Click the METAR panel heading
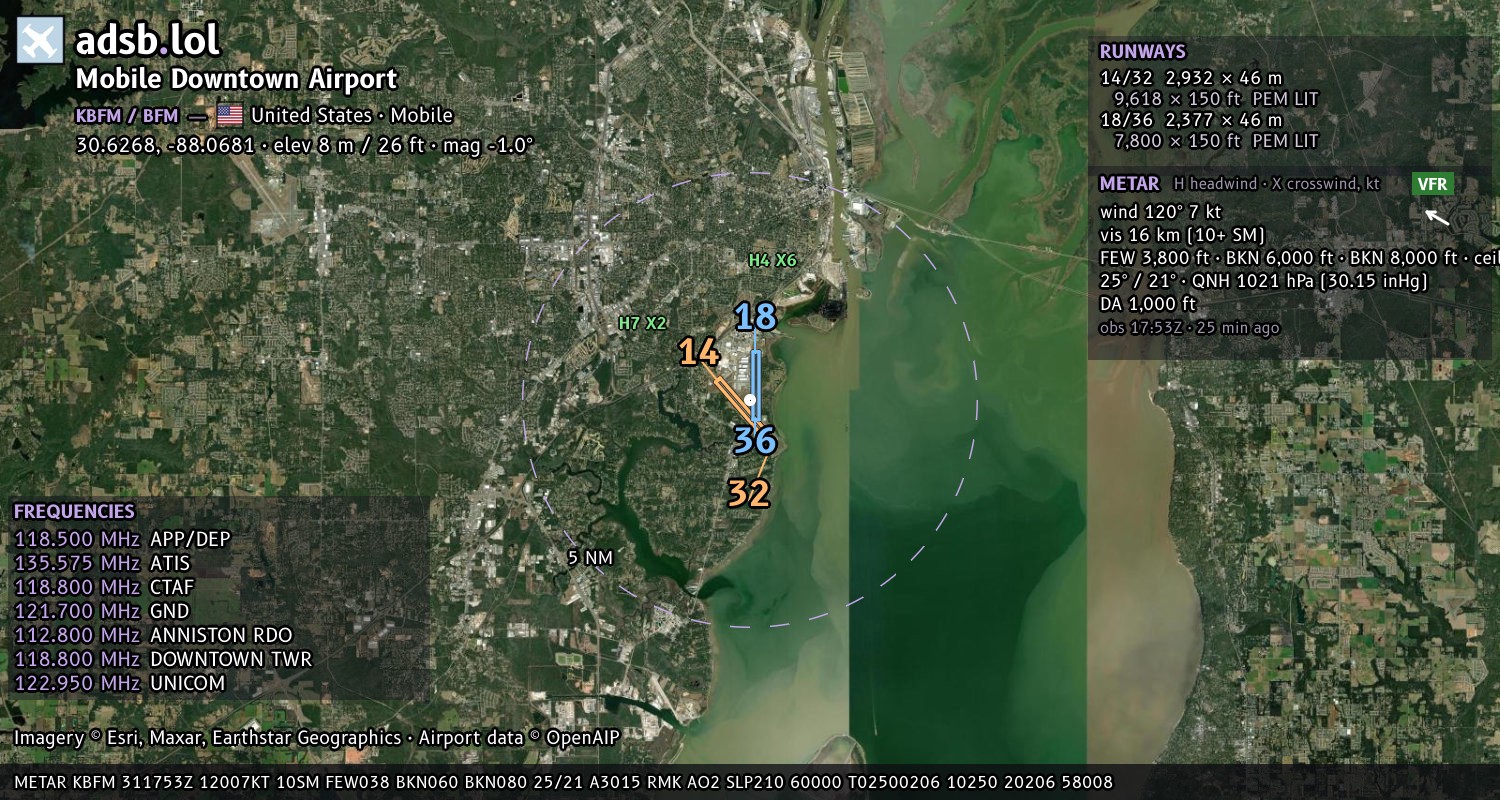 (x=1129, y=184)
